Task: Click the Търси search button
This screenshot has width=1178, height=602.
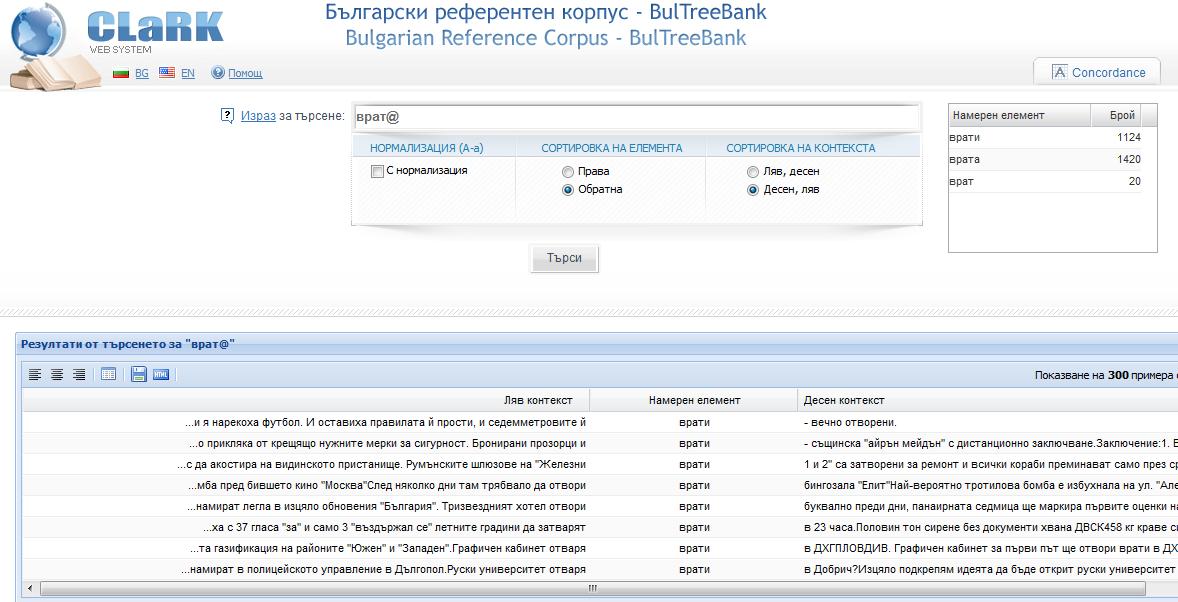Action: pos(564,258)
